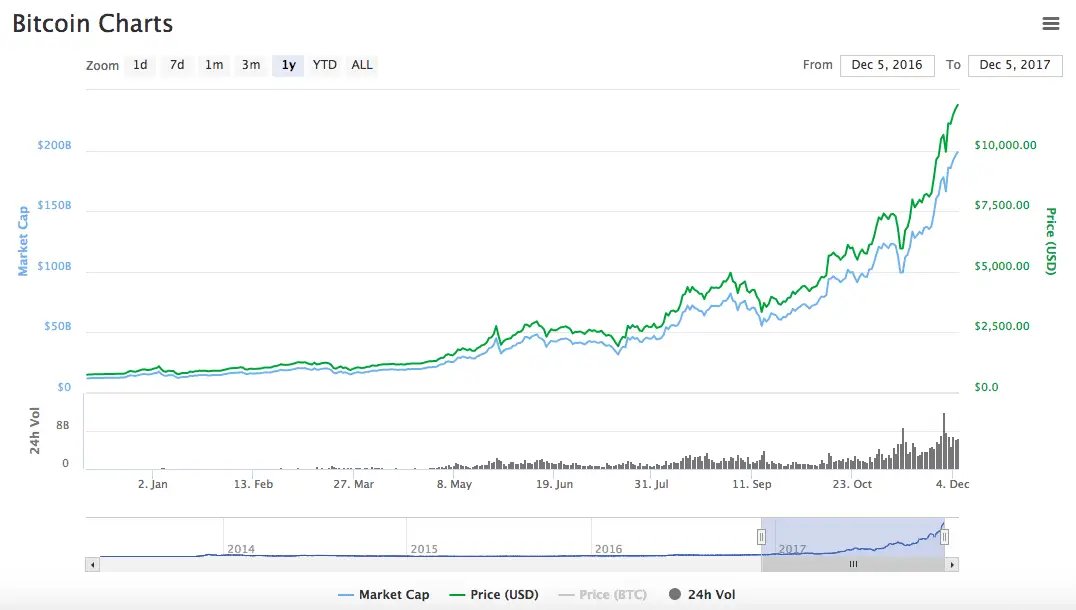The width and height of the screenshot is (1076, 610).
Task: Click the right range handle in navigator
Action: 944,537
